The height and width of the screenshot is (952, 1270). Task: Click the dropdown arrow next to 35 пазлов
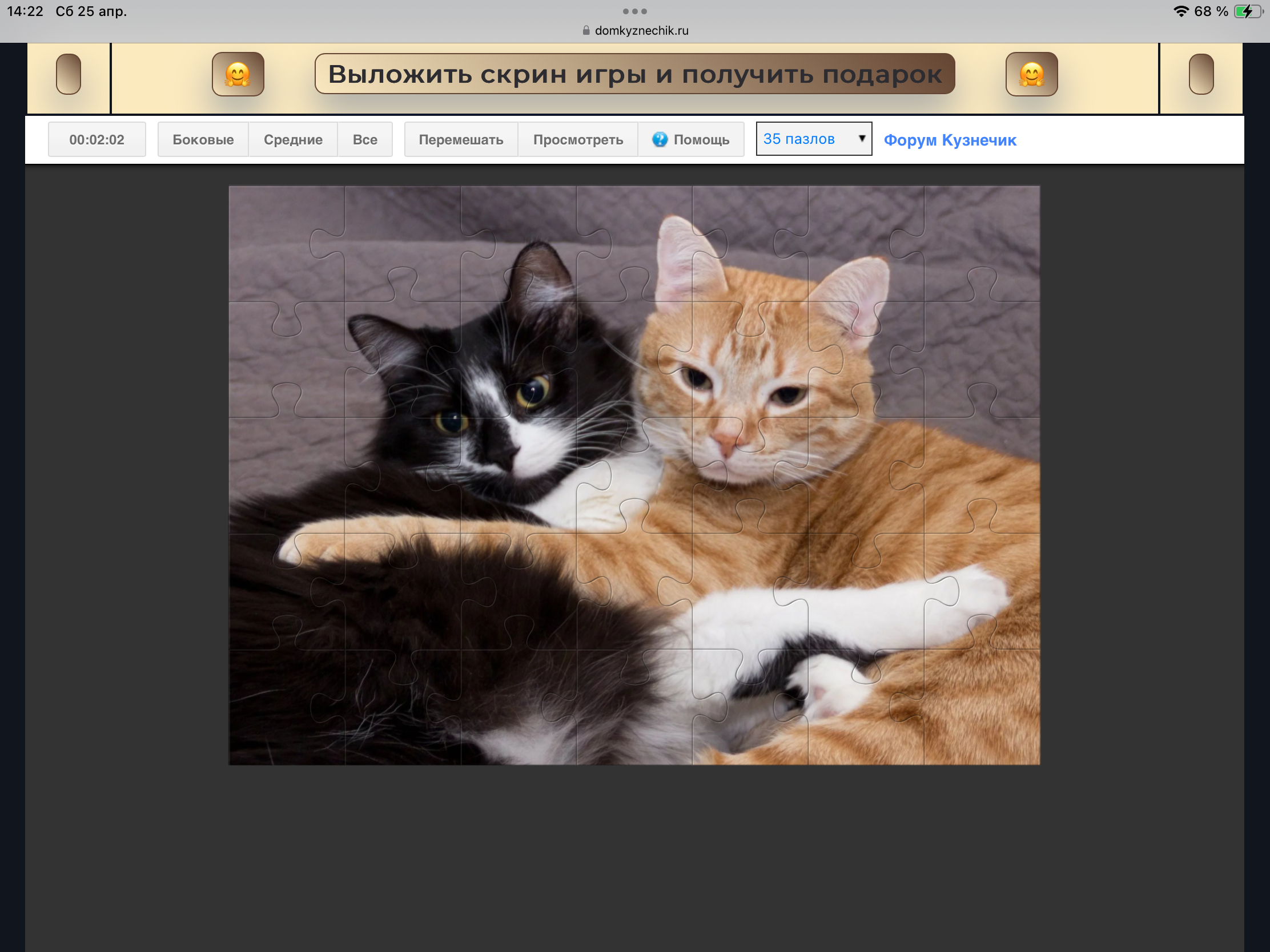[861, 138]
